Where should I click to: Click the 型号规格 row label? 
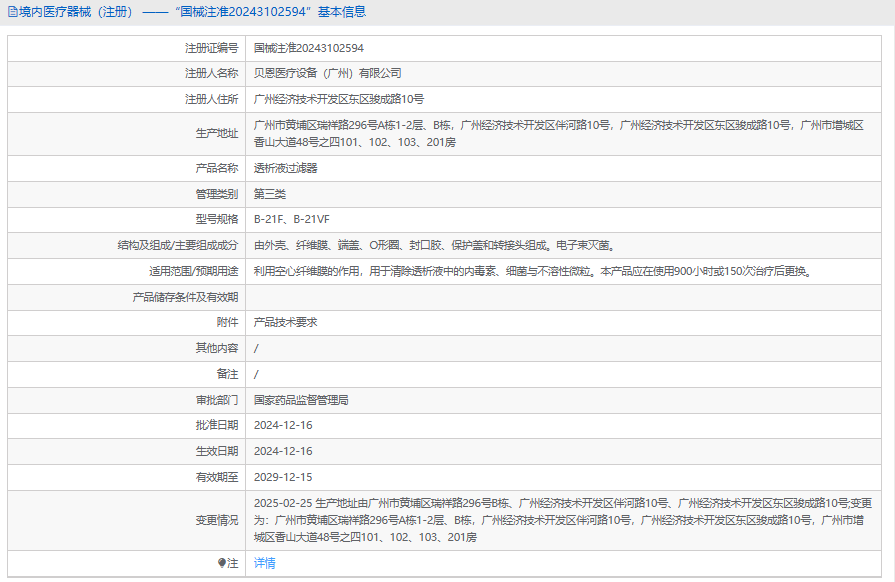(x=217, y=219)
